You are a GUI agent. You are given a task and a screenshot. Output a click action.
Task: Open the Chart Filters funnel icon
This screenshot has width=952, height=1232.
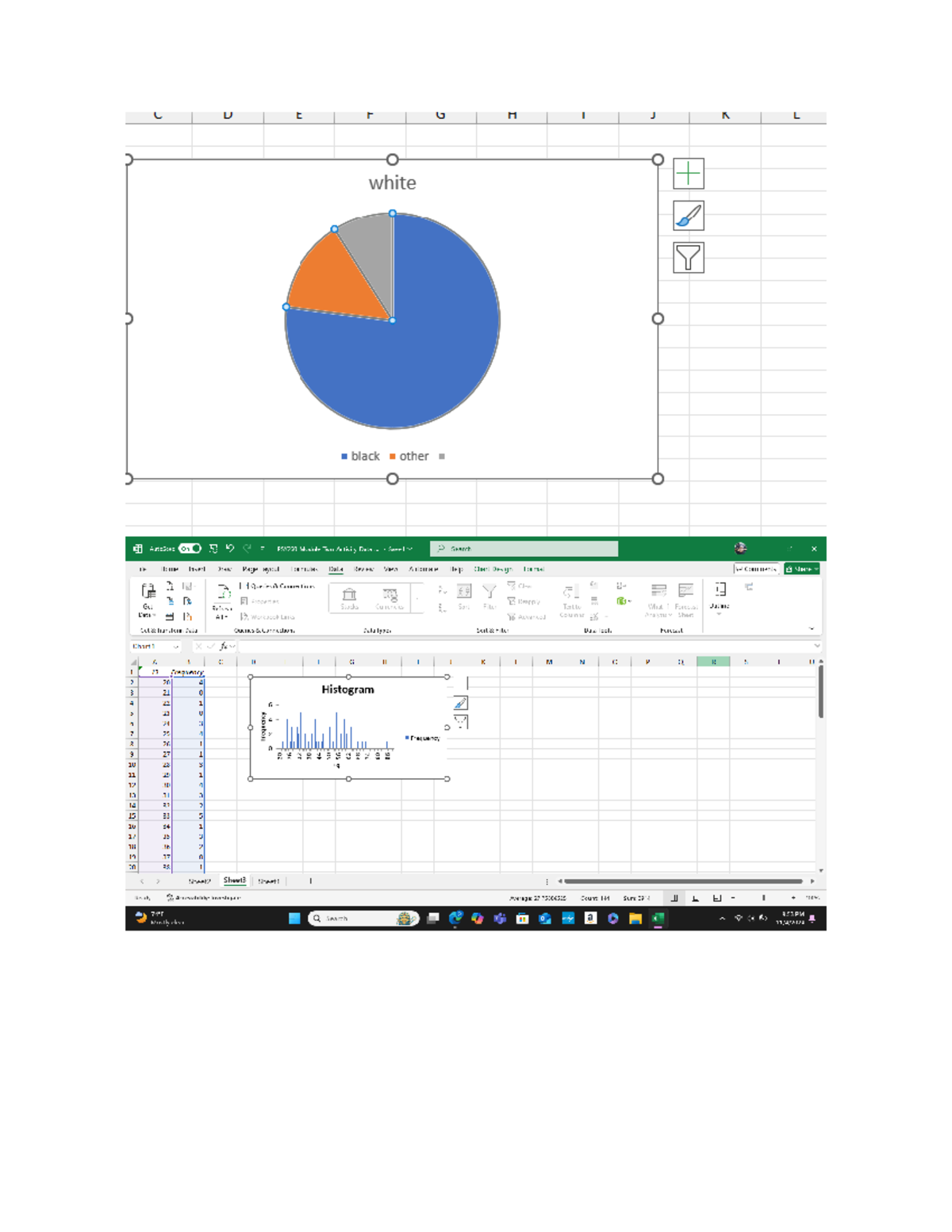(687, 256)
